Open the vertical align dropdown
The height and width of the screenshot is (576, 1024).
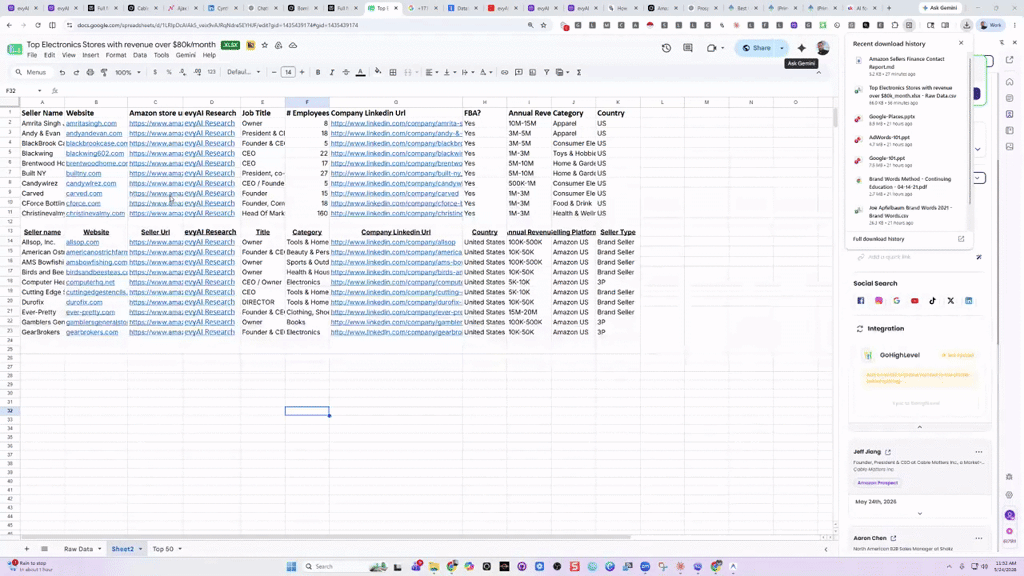pos(449,72)
